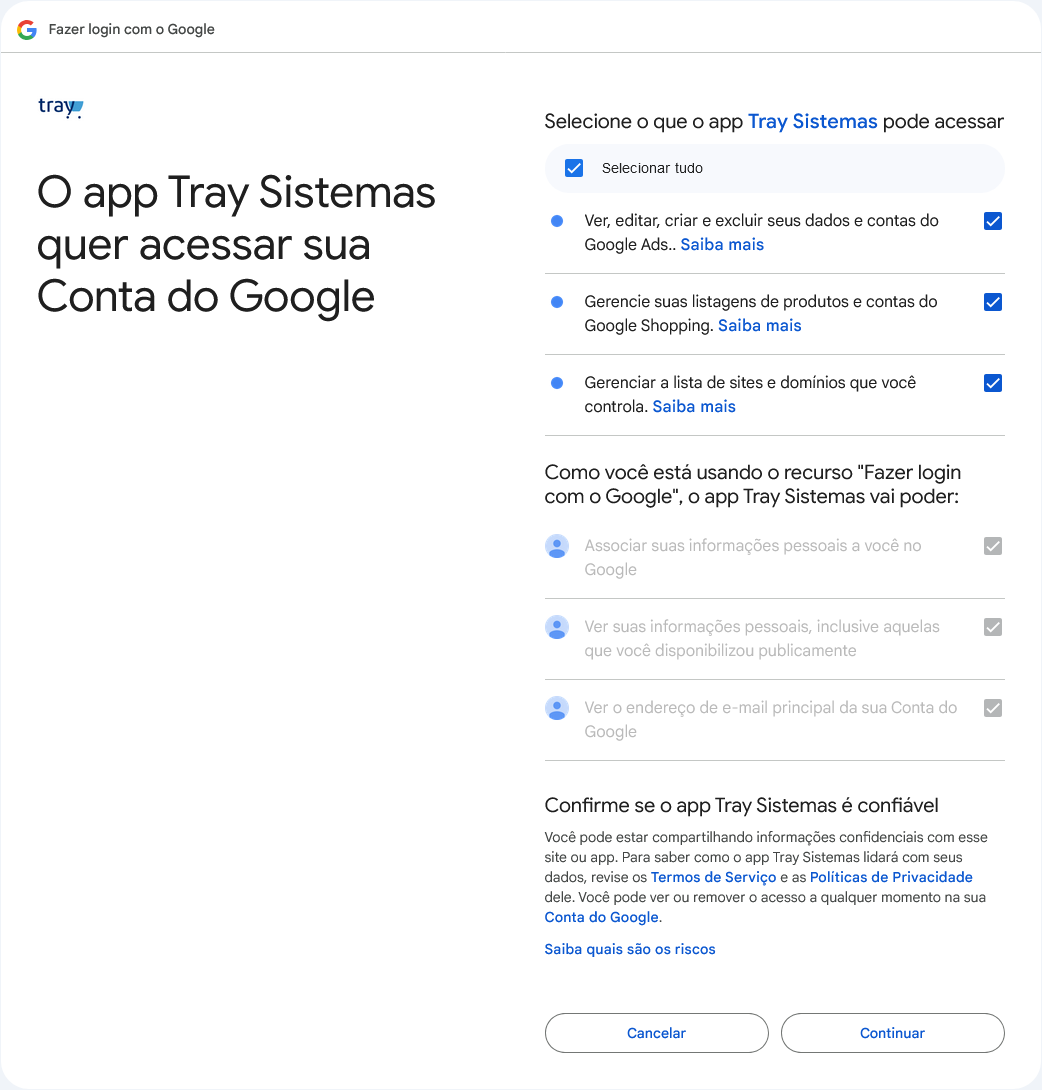Click the profile icon beside Associar suas informações

(557, 546)
